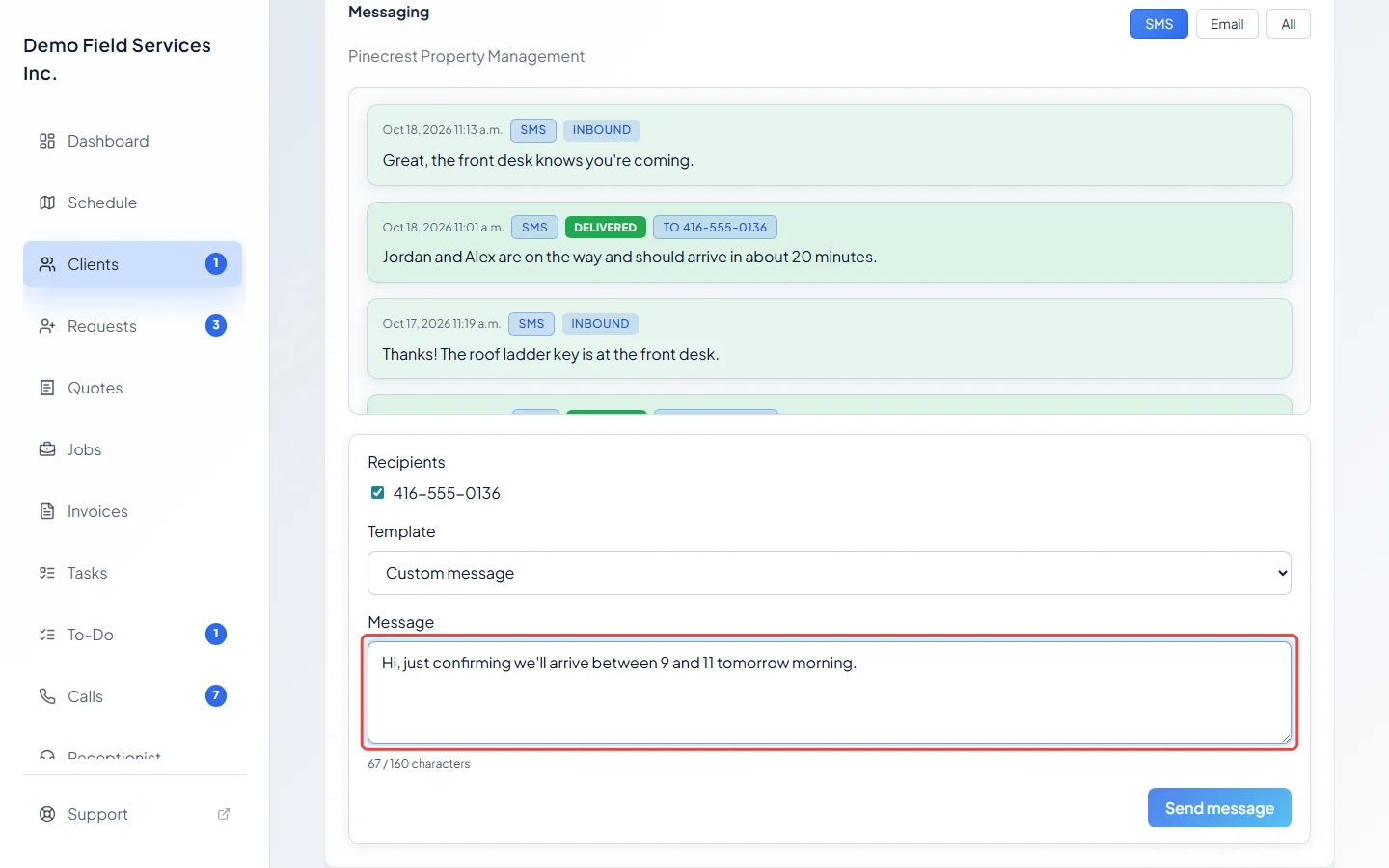Uncheck the 416-555-0136 recipient checkbox
This screenshot has width=1389, height=868.
(377, 493)
